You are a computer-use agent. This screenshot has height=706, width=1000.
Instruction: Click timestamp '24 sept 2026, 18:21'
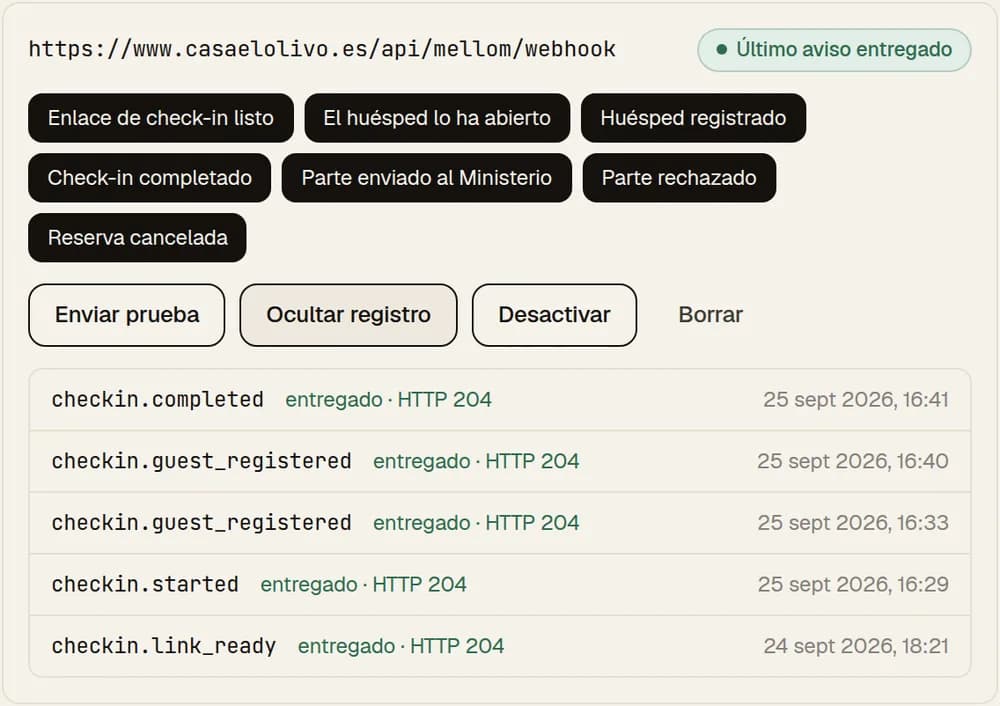coord(856,646)
